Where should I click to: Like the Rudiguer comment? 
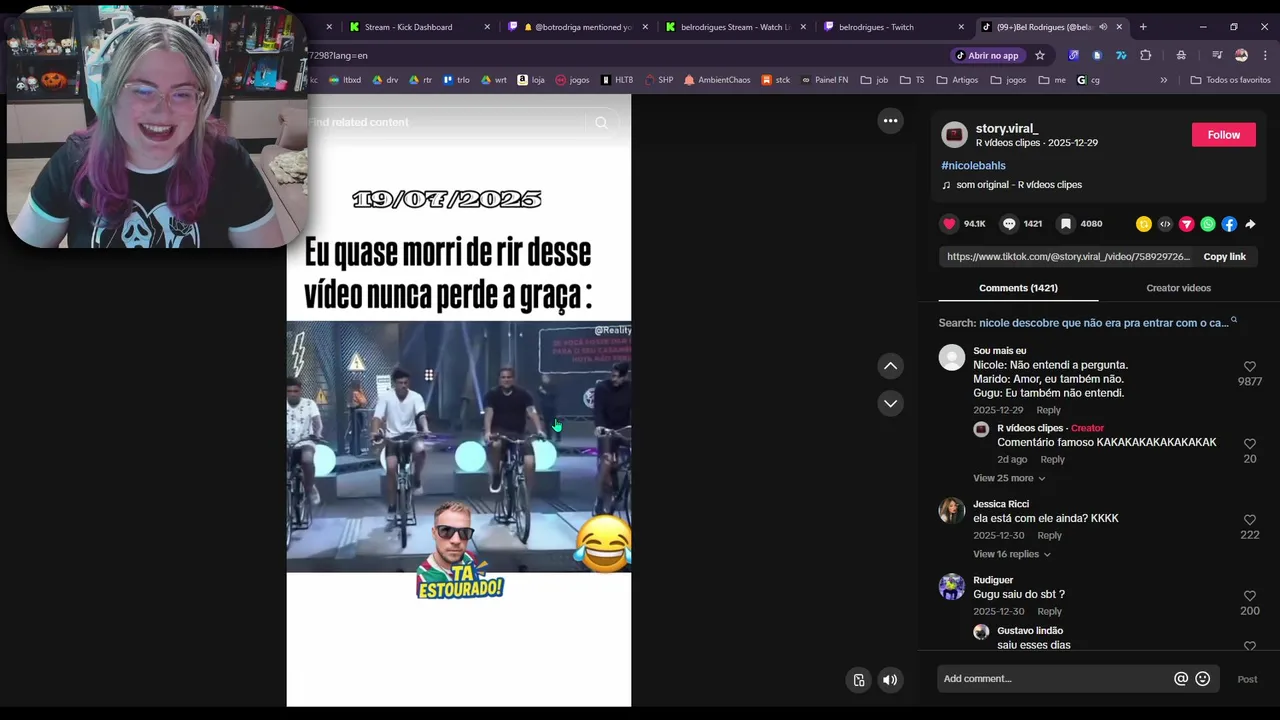(1250, 596)
